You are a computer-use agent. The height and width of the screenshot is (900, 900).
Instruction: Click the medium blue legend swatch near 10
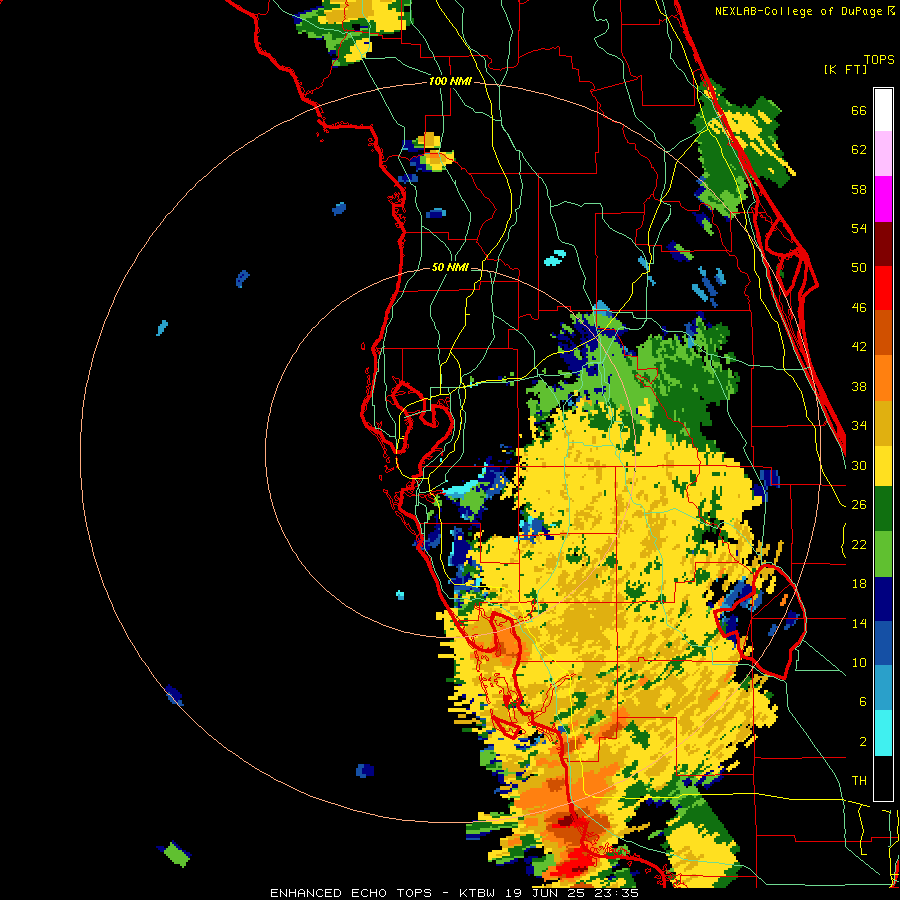click(x=883, y=644)
